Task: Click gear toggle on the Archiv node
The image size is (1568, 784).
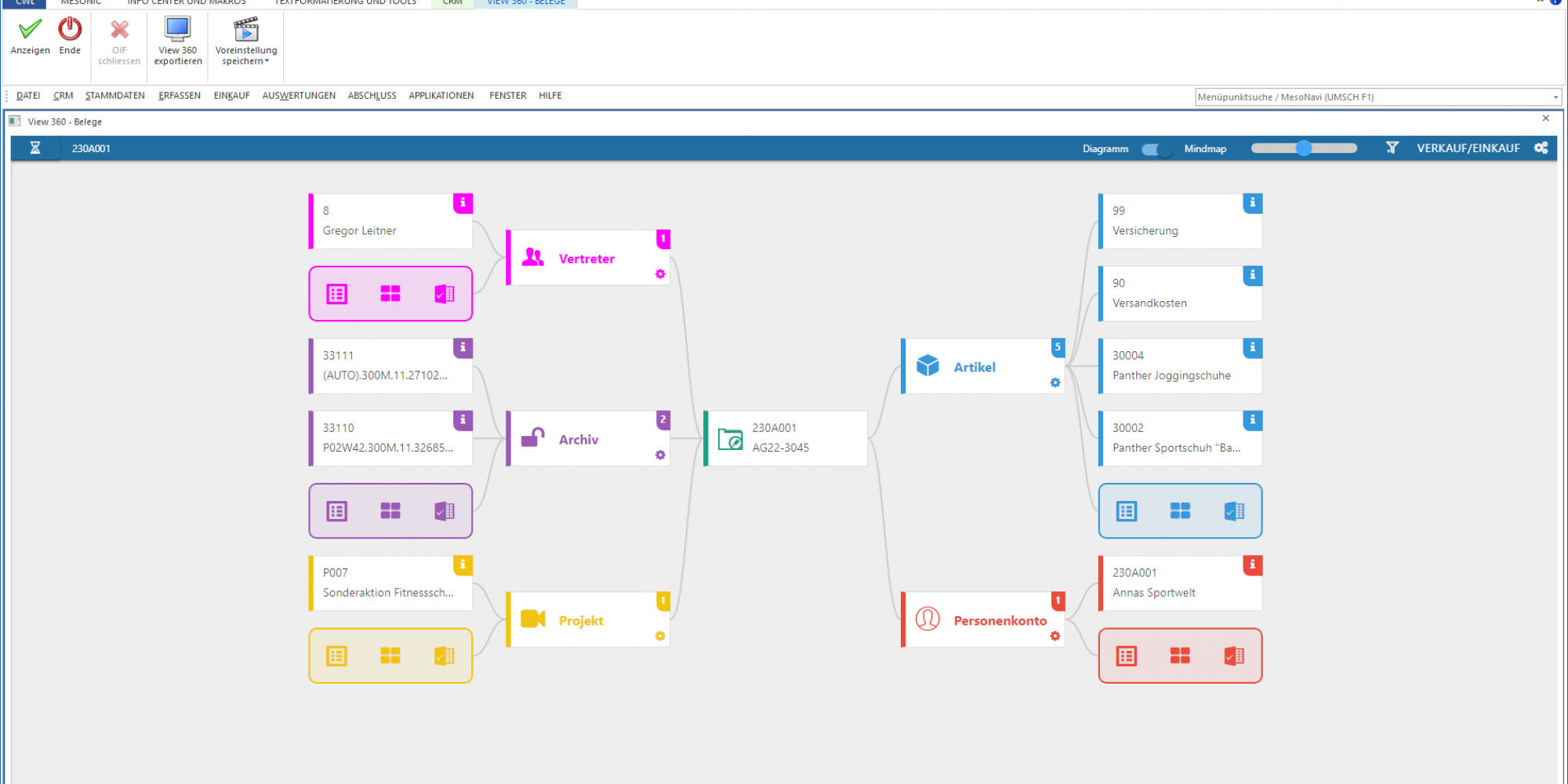Action: click(x=660, y=455)
